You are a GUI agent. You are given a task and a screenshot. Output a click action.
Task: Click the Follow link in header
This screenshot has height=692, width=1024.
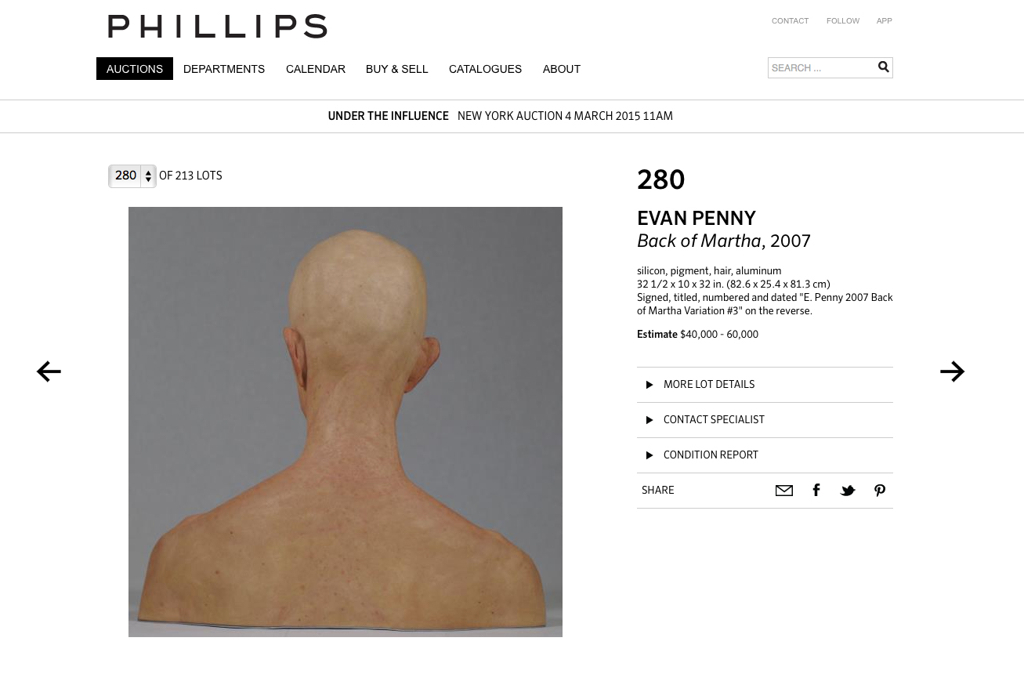coord(843,21)
